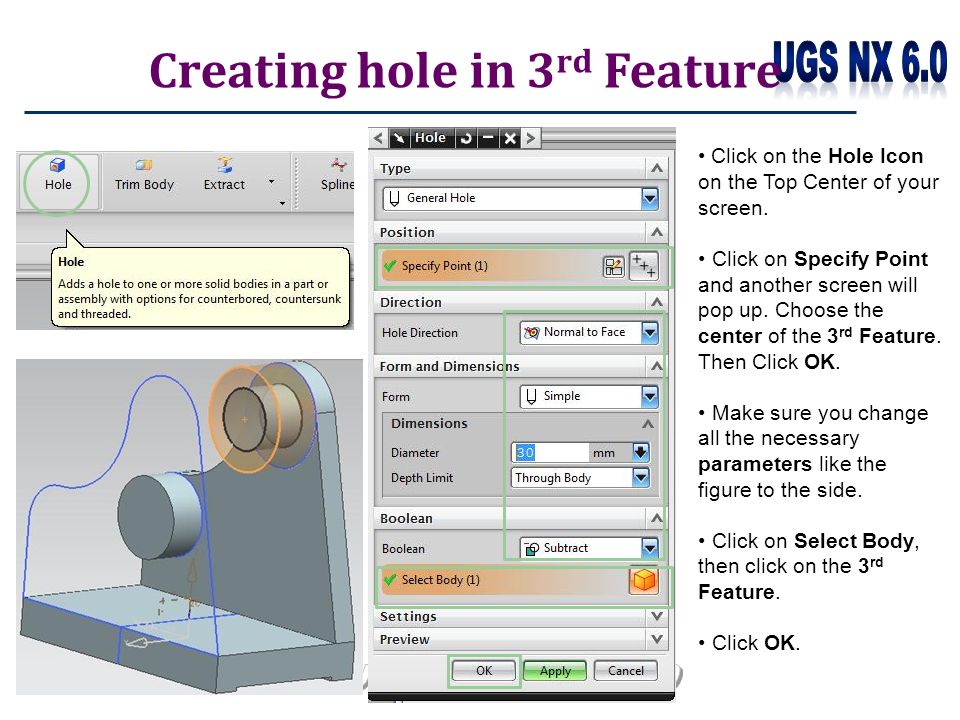Open the small toolbar options arrow below Extract
The height and width of the screenshot is (720, 960).
coord(282,203)
